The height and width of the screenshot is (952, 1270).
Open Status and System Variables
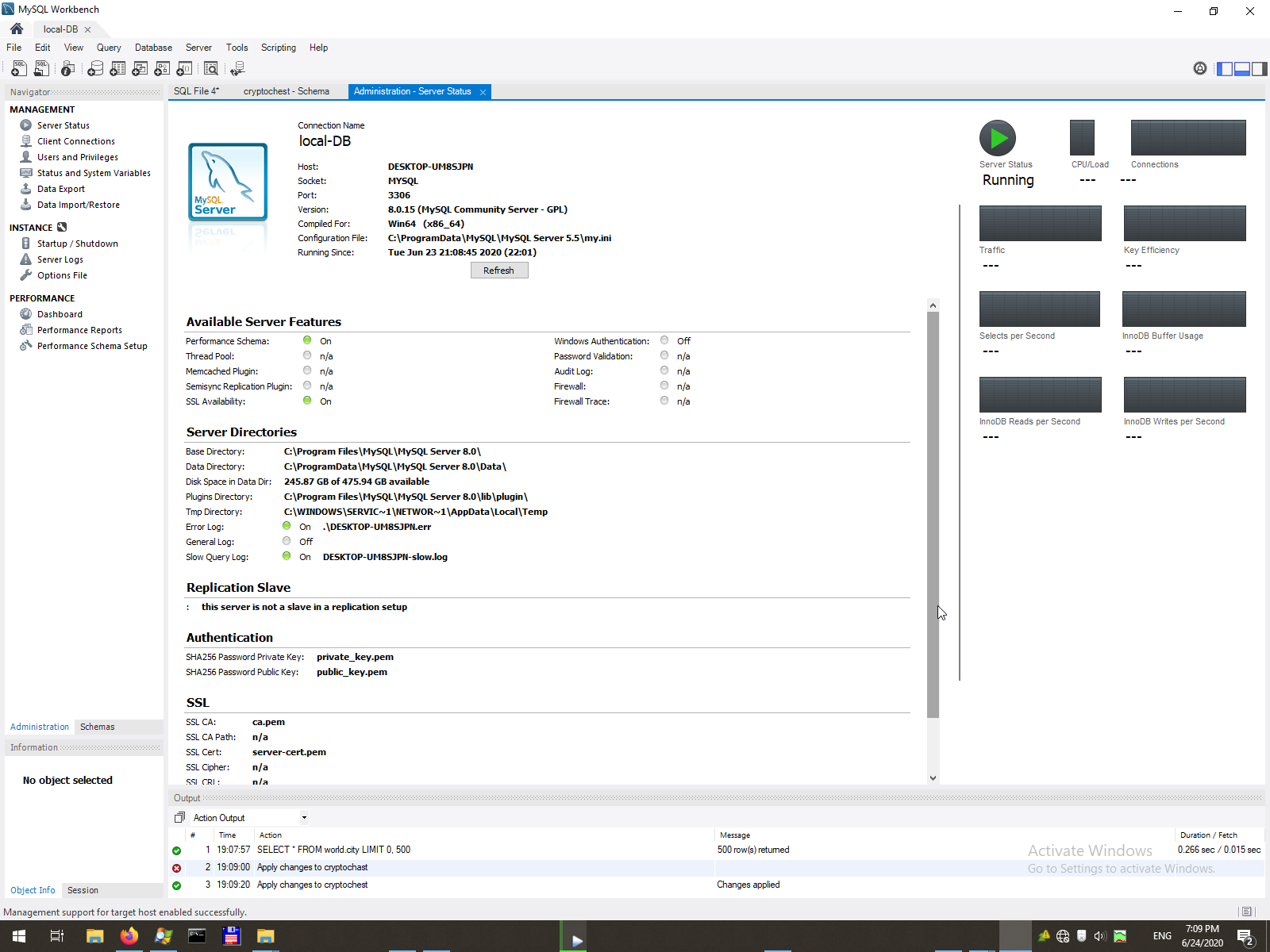(x=94, y=173)
